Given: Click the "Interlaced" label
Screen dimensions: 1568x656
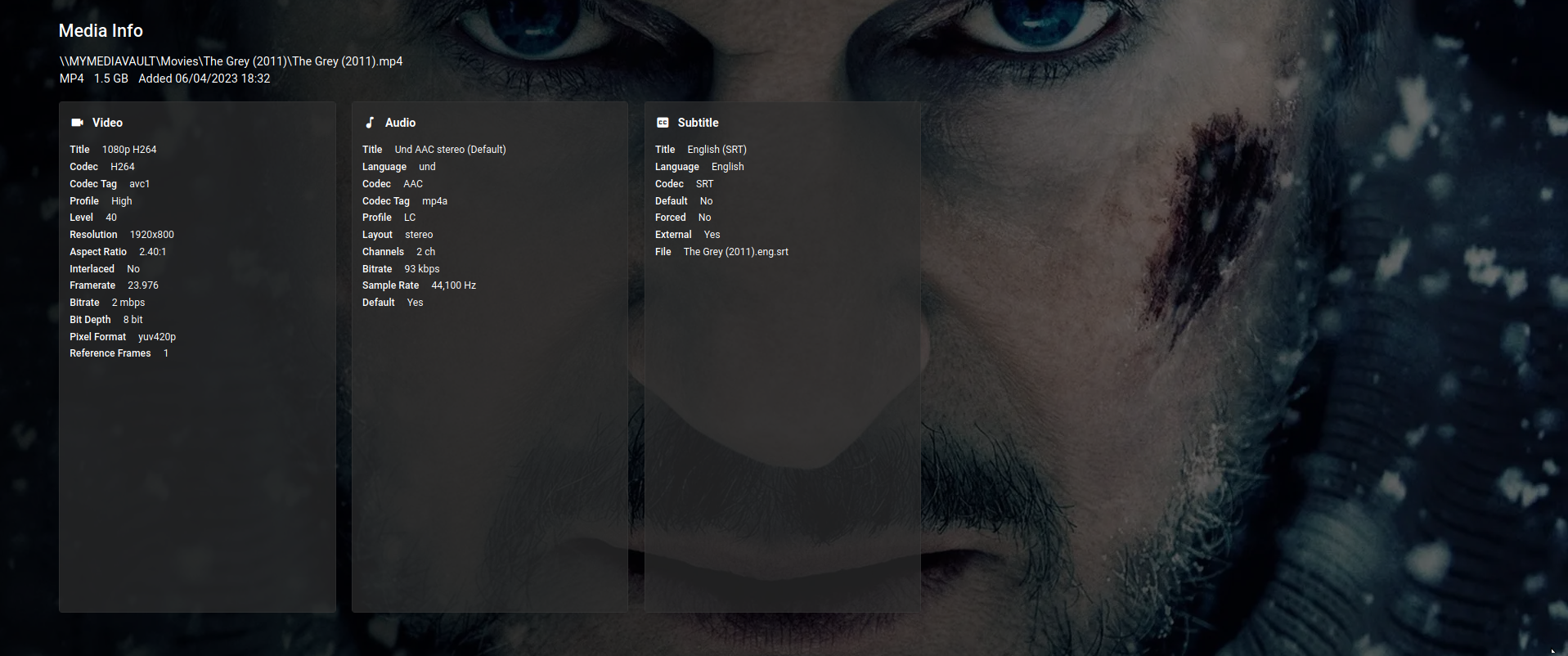Looking at the screenshot, I should pos(92,269).
